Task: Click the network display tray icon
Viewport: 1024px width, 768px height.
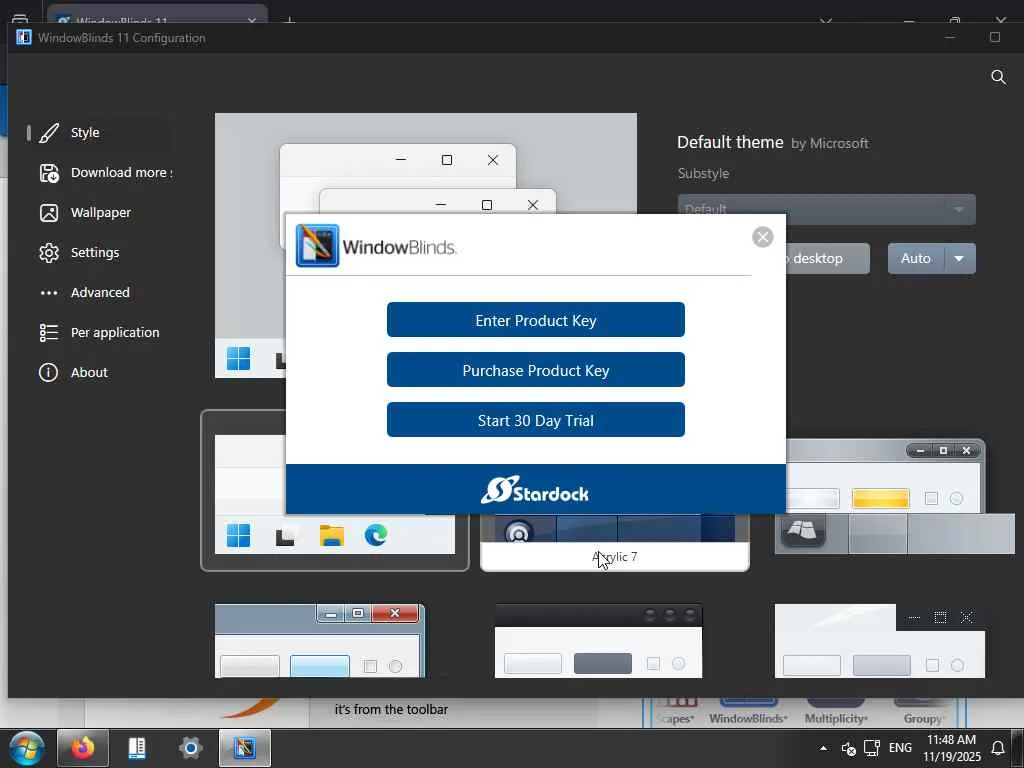Action: (872, 748)
